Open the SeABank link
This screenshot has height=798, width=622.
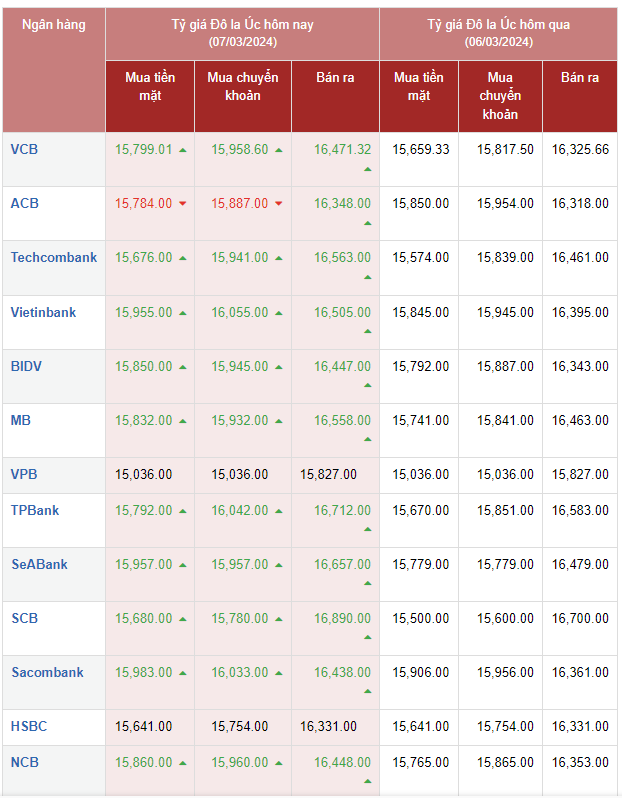click(39, 564)
